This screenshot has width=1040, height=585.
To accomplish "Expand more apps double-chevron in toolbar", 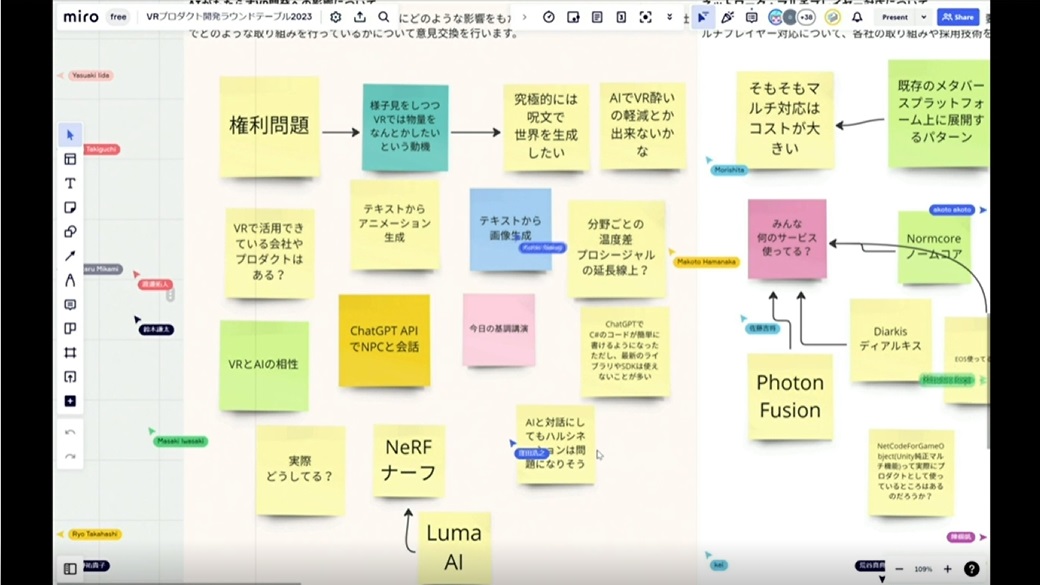I will pyautogui.click(x=669, y=17).
